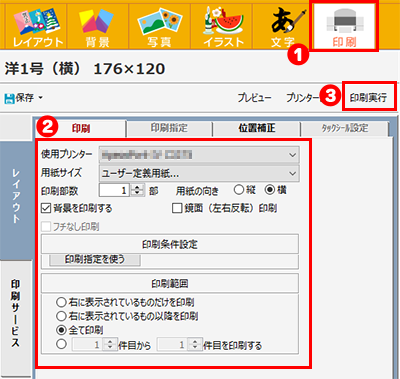This screenshot has width=400, height=379.
Task: Switch to the 印刷 tab
Action: click(81, 128)
